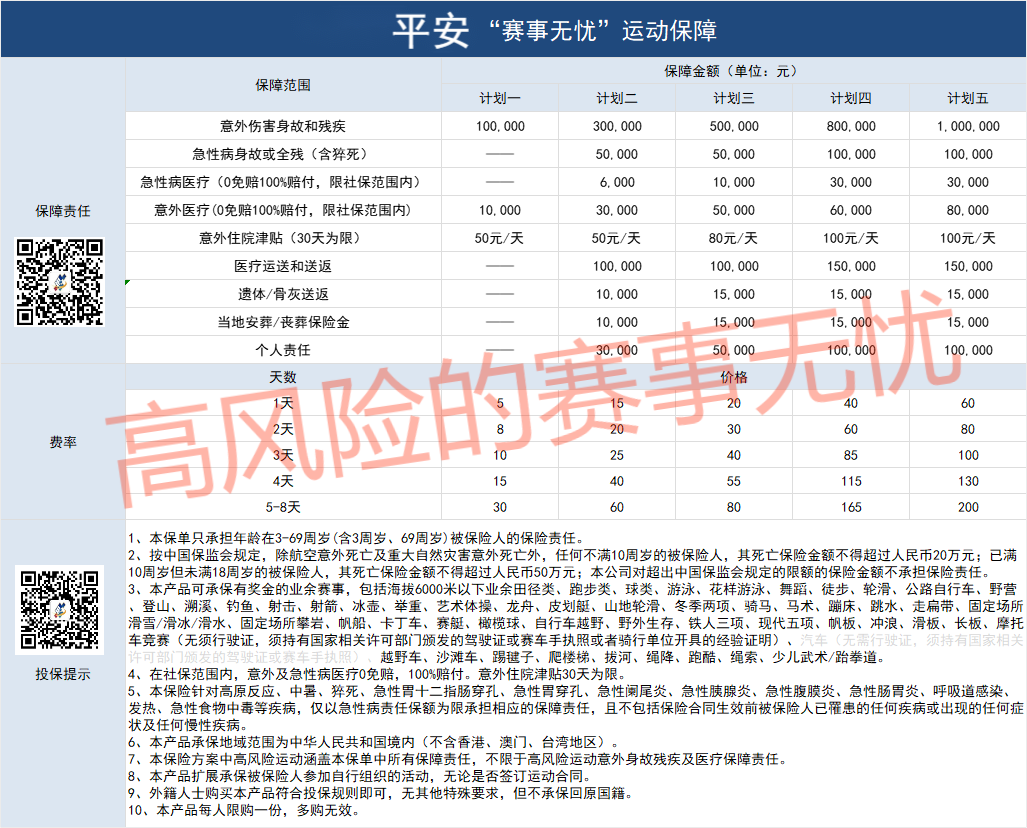Click the 保障金额（单位：元） header
Screen dimensions: 1027x828
pos(734,71)
